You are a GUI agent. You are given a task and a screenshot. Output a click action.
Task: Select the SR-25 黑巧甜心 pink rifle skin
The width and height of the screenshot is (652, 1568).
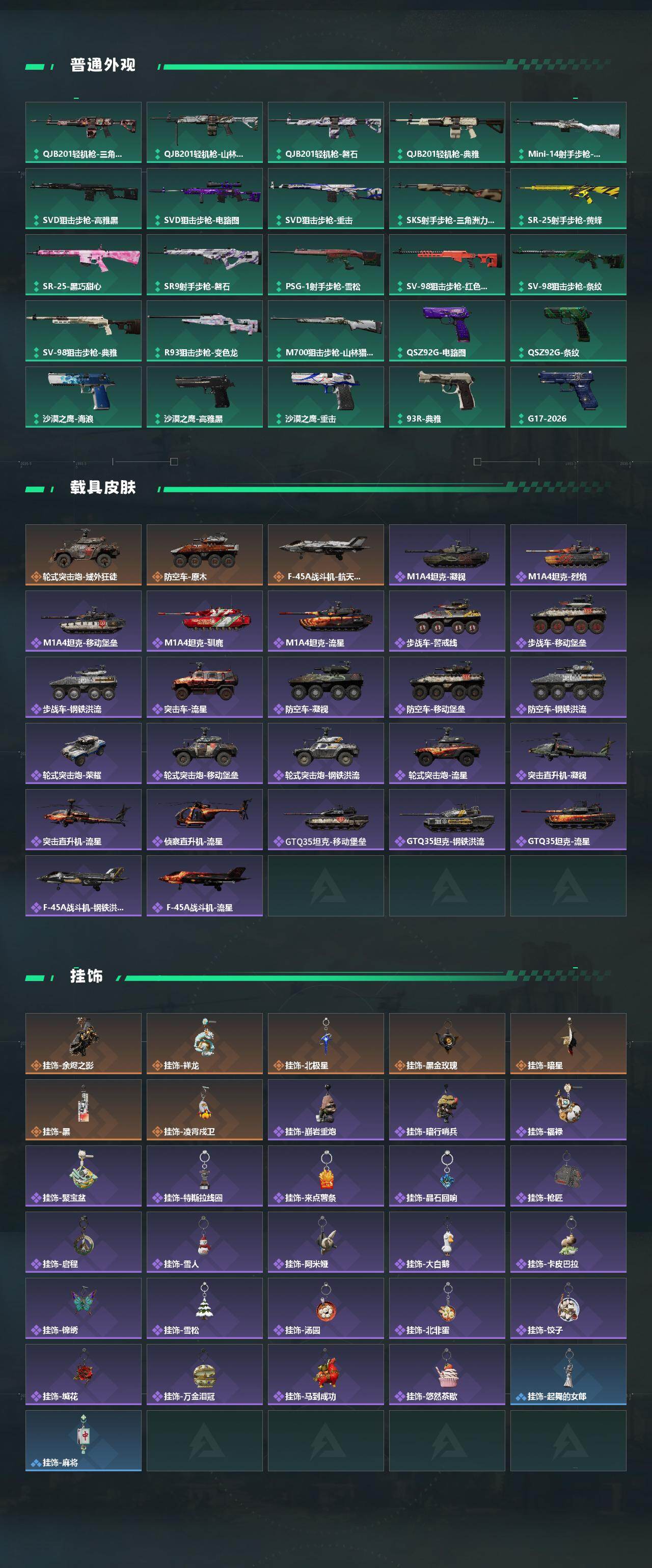click(x=84, y=265)
